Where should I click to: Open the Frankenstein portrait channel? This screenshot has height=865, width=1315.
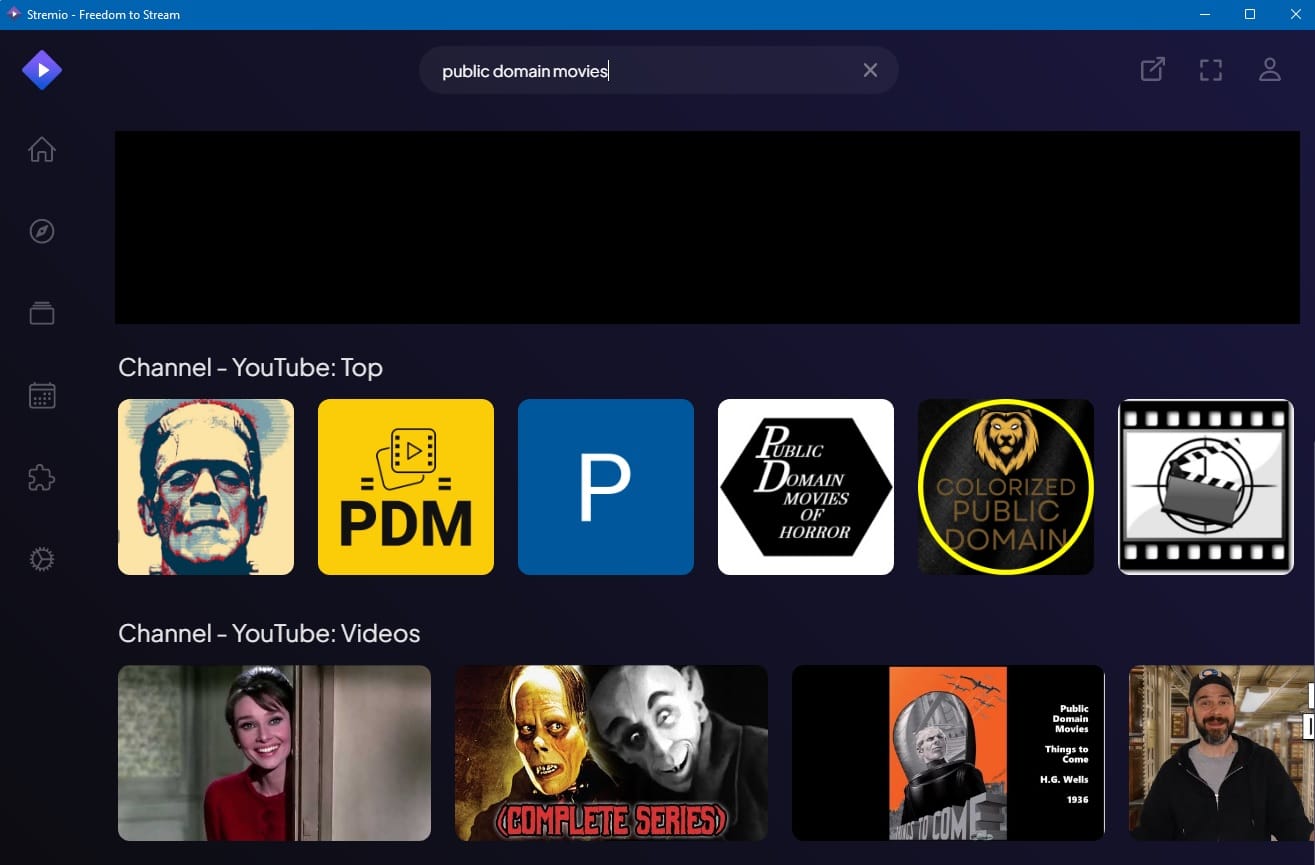tap(206, 487)
